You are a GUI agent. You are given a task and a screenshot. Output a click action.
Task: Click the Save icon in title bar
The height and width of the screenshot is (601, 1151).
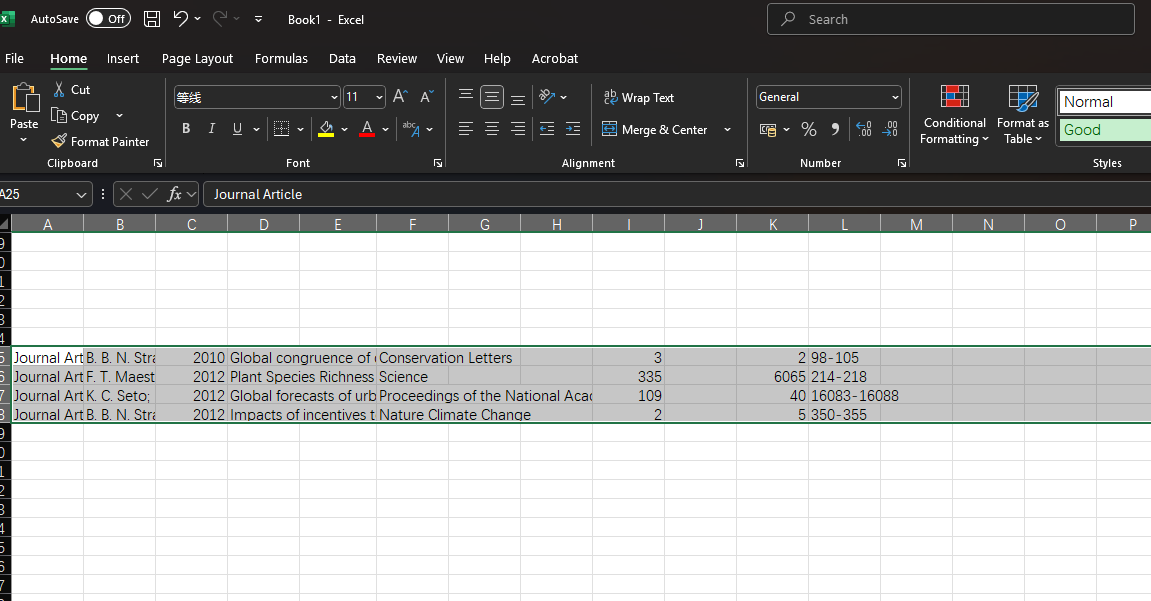152,19
